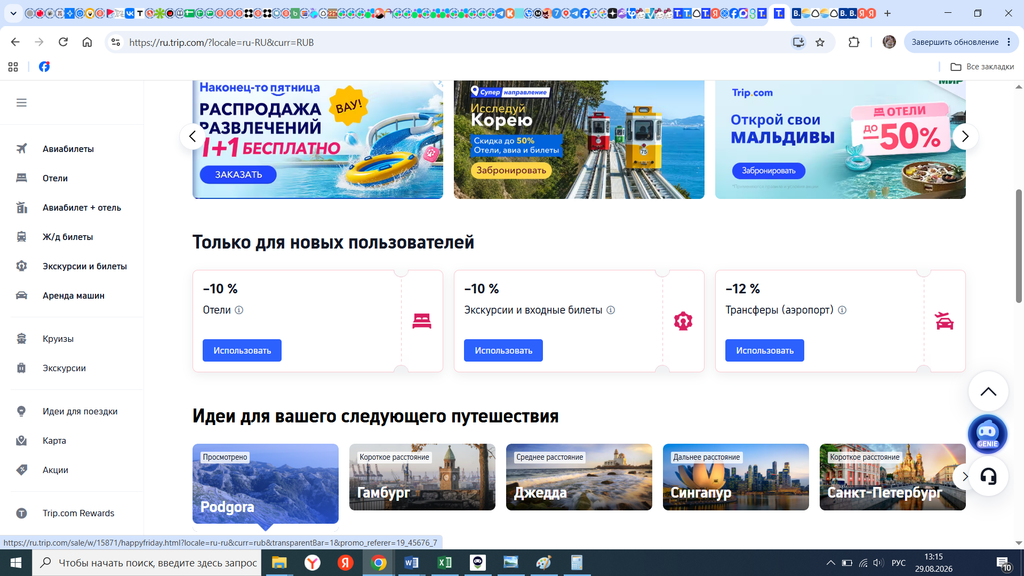Click the browser back button
The image size is (1024, 576).
(15, 42)
